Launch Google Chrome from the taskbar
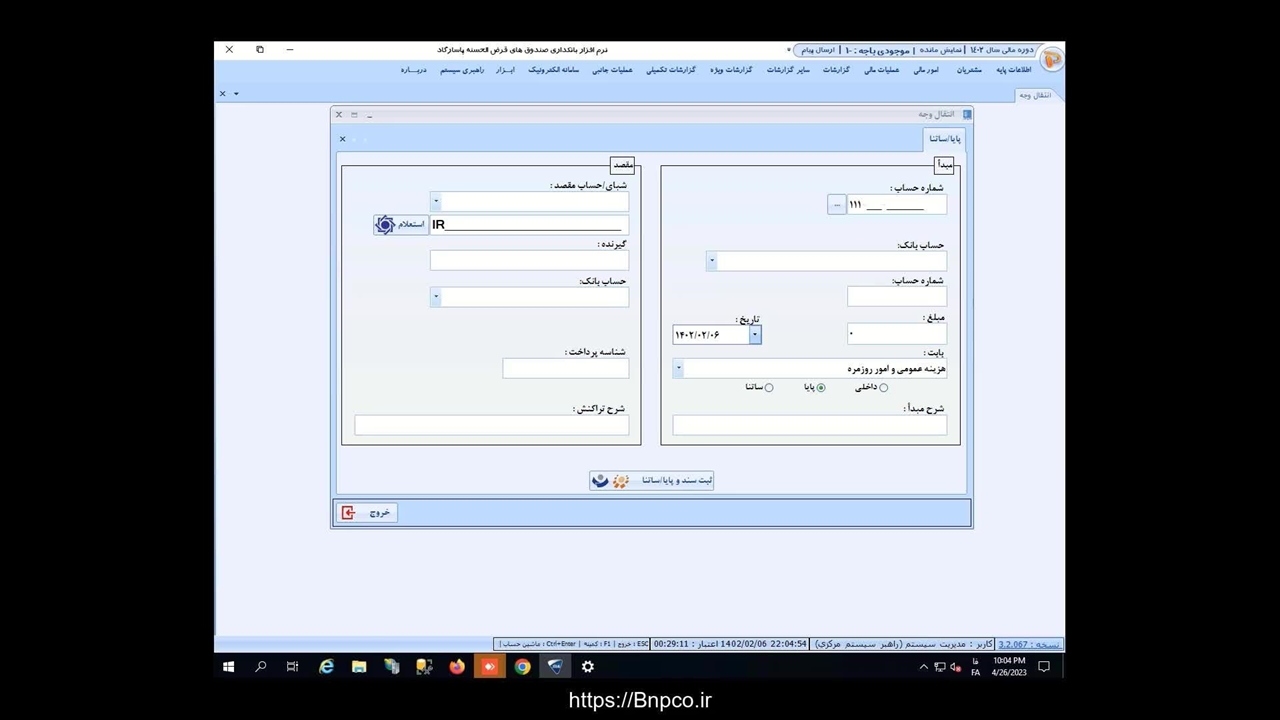Image resolution: width=1280 pixels, height=720 pixels. click(522, 667)
